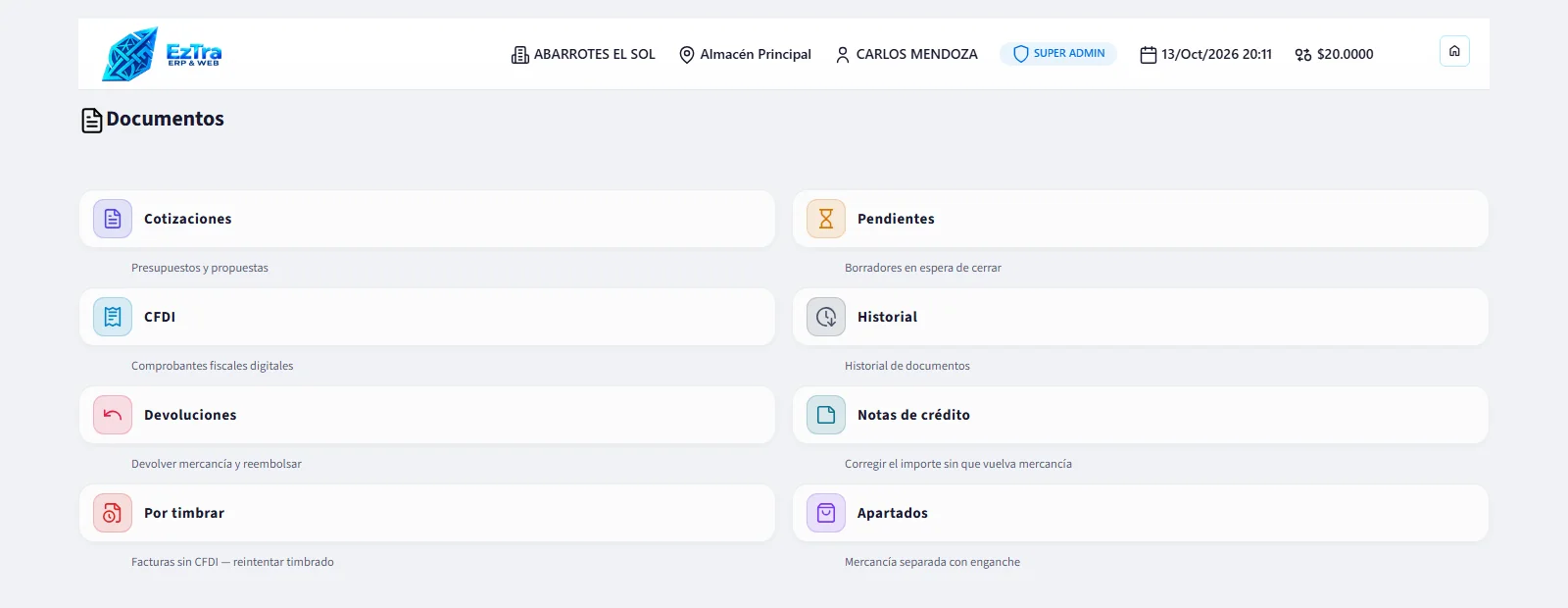1568x608 pixels.
Task: Click the shield icon in SUPER ADMIN badge
Action: pos(1021,54)
